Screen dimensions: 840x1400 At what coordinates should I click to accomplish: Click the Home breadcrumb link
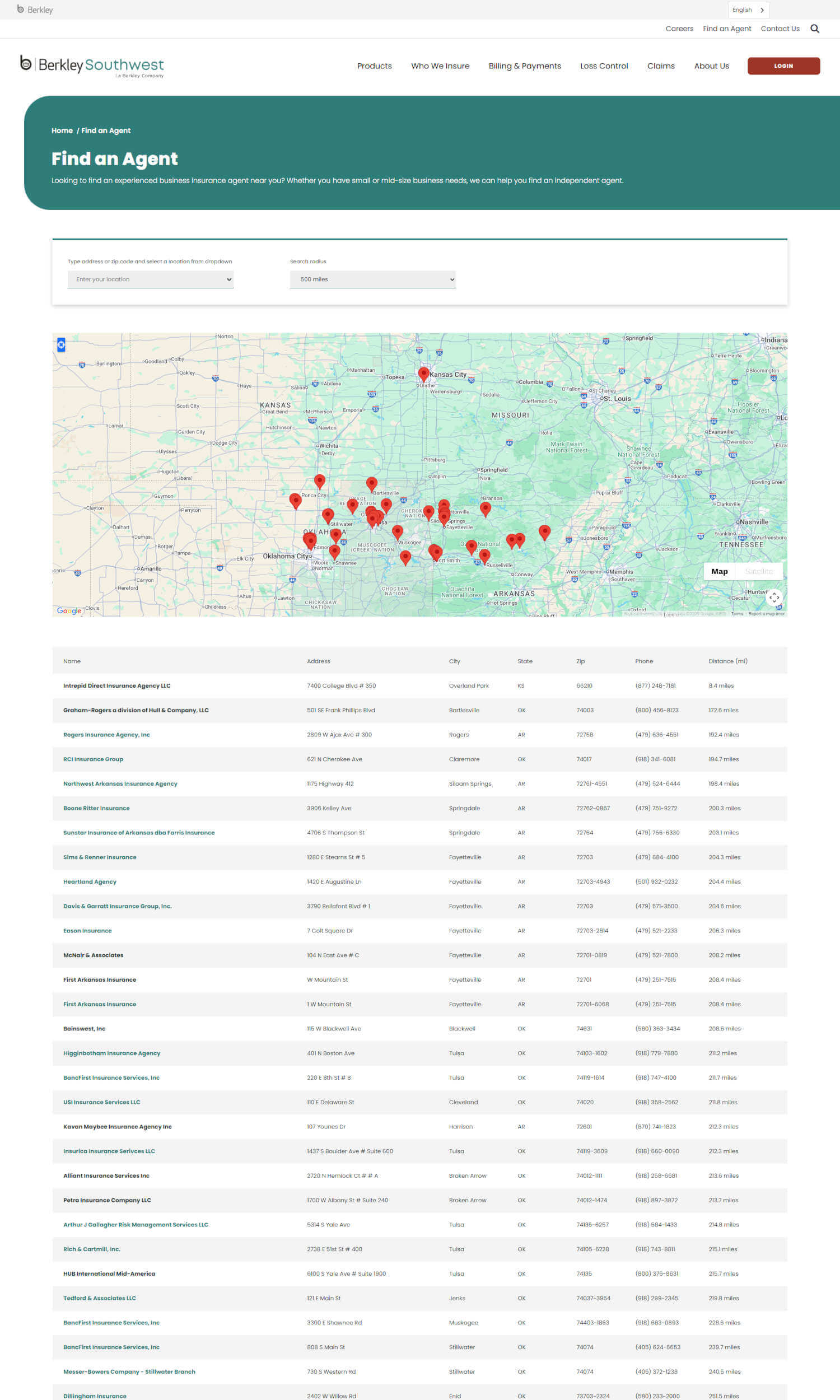[62, 130]
